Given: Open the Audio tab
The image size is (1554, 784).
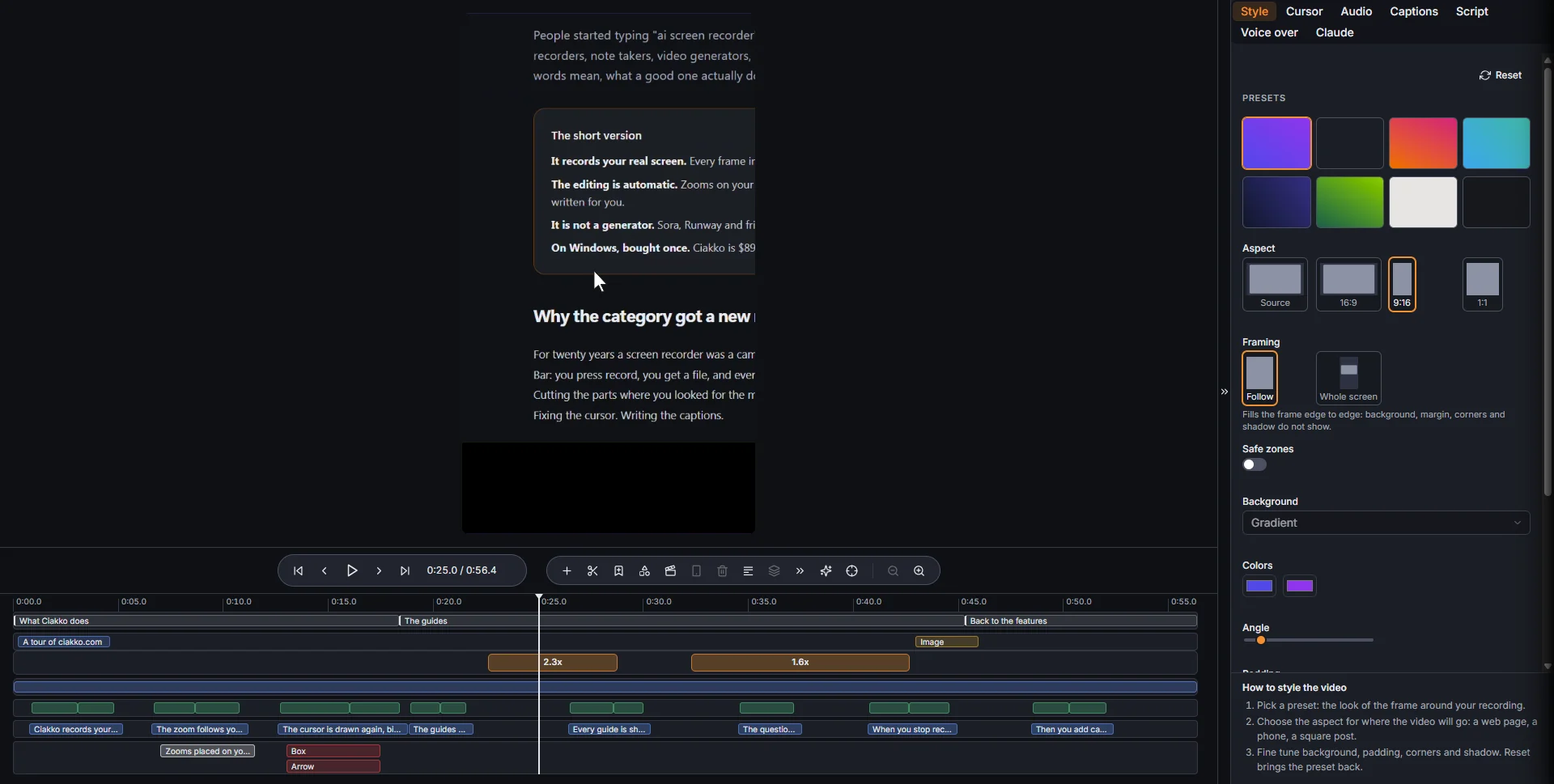Looking at the screenshot, I should coord(1356,11).
